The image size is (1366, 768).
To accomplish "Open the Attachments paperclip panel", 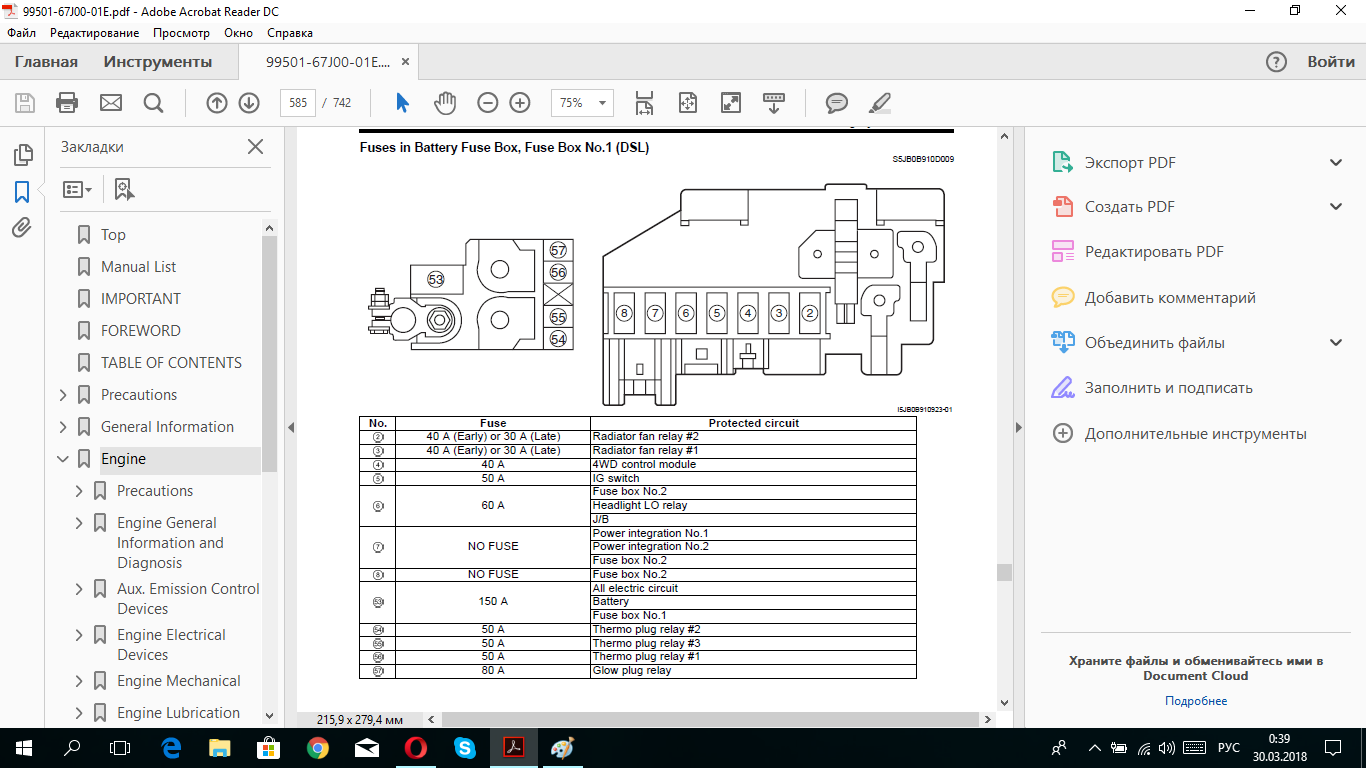I will (22, 228).
